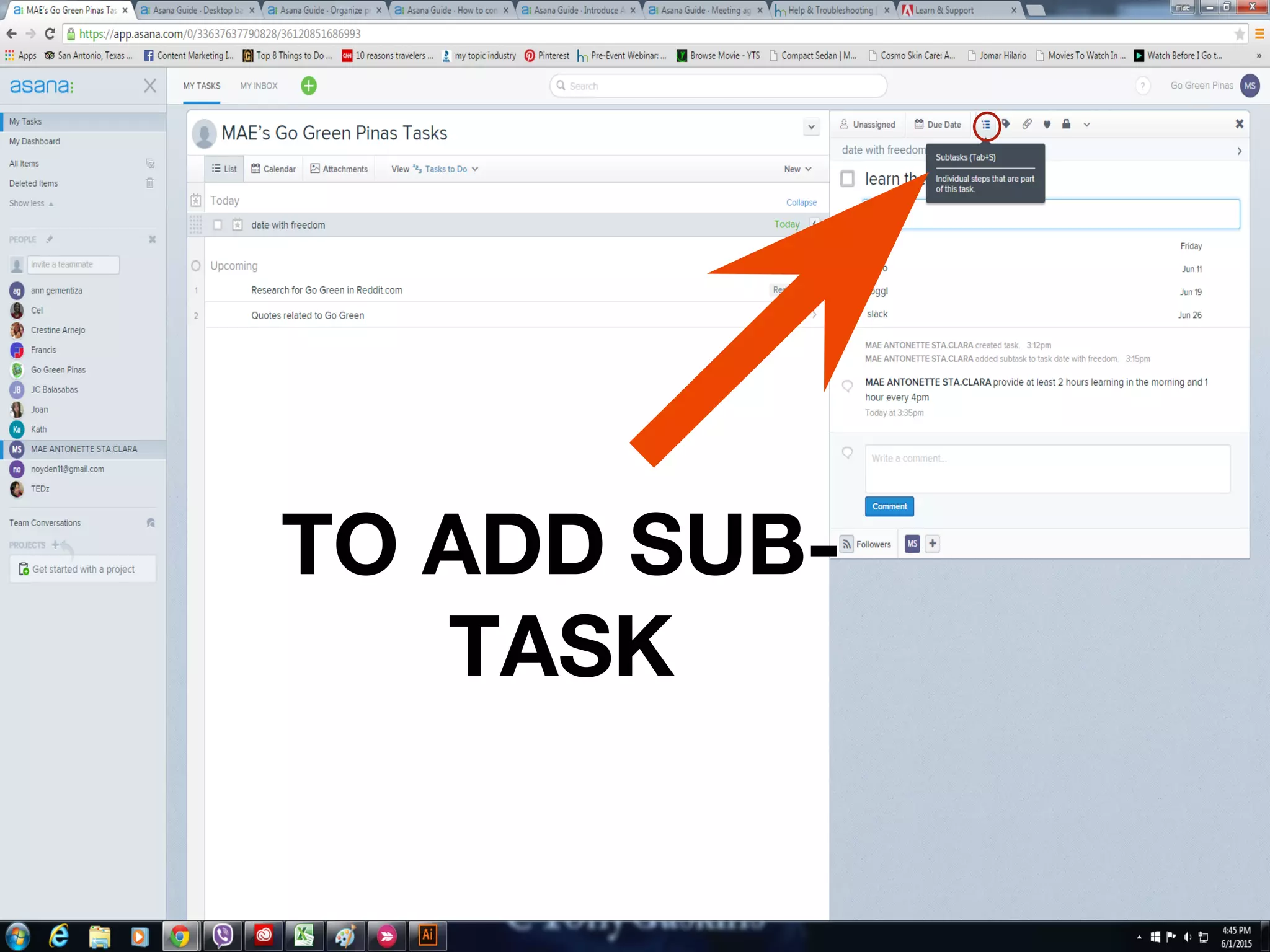The width and height of the screenshot is (1270, 952).
Task: Select the Calendar view tab
Action: [273, 169]
